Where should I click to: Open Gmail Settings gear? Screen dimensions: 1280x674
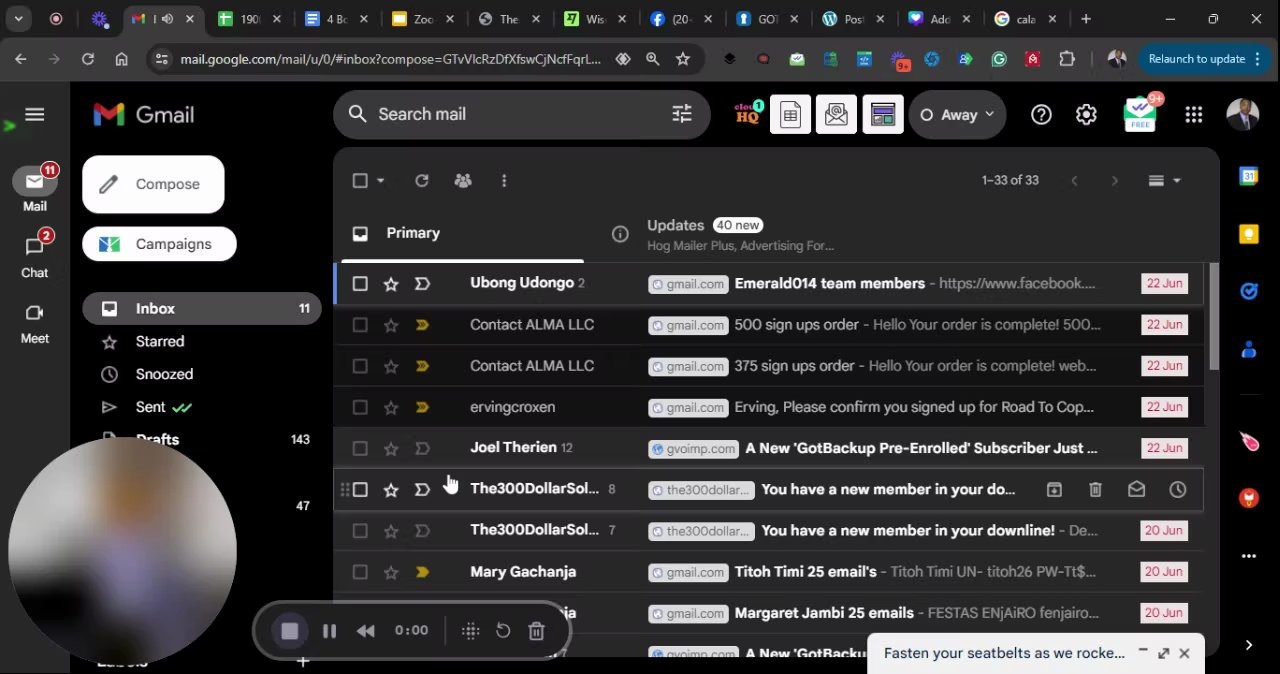click(1086, 115)
